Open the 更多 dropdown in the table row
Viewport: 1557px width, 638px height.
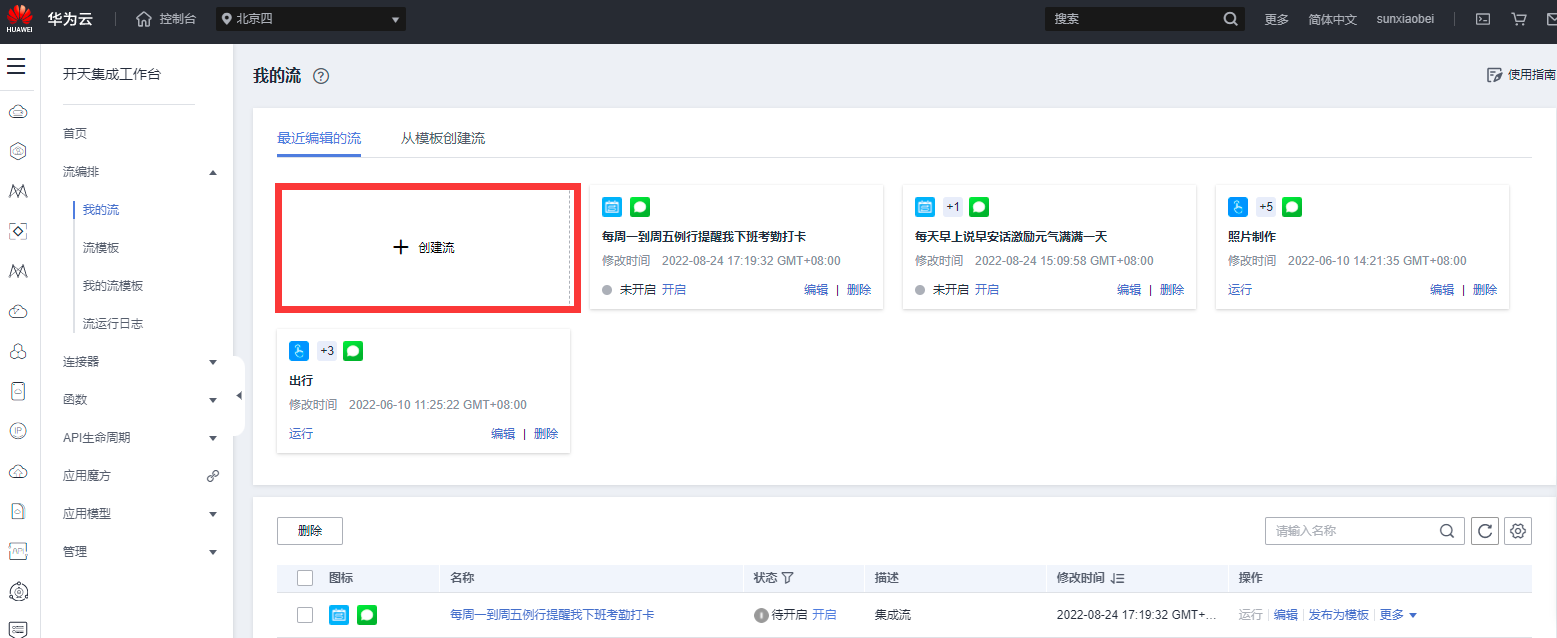coord(1398,615)
